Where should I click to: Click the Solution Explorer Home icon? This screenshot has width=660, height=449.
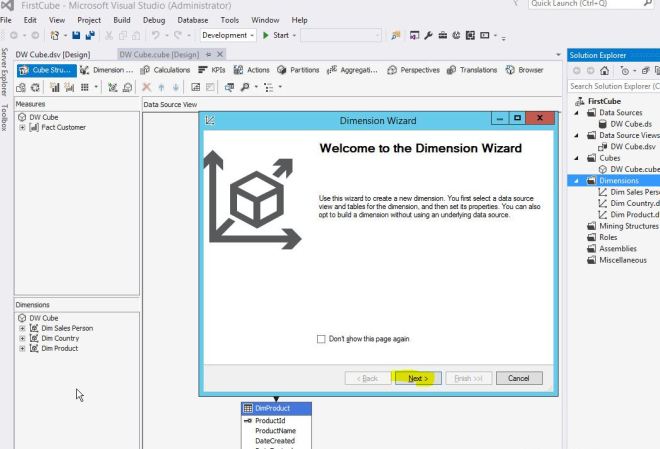point(606,70)
